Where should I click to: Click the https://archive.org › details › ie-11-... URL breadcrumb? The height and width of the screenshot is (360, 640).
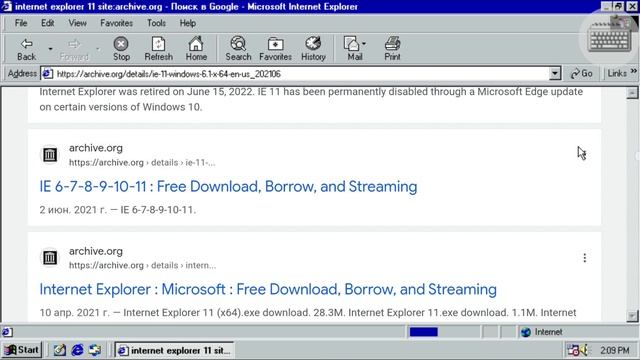[x=142, y=162]
